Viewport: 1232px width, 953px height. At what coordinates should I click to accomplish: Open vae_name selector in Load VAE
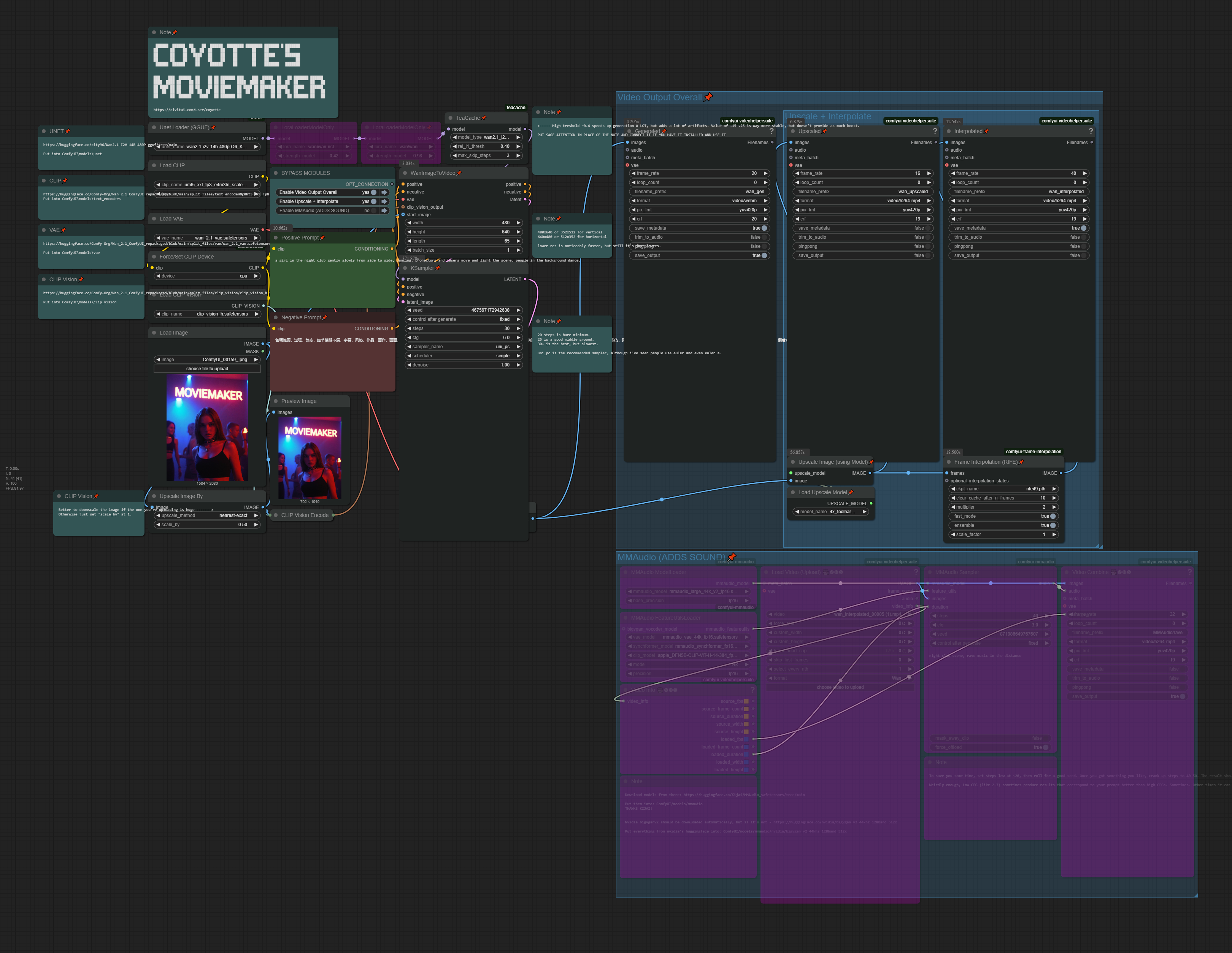(x=207, y=238)
